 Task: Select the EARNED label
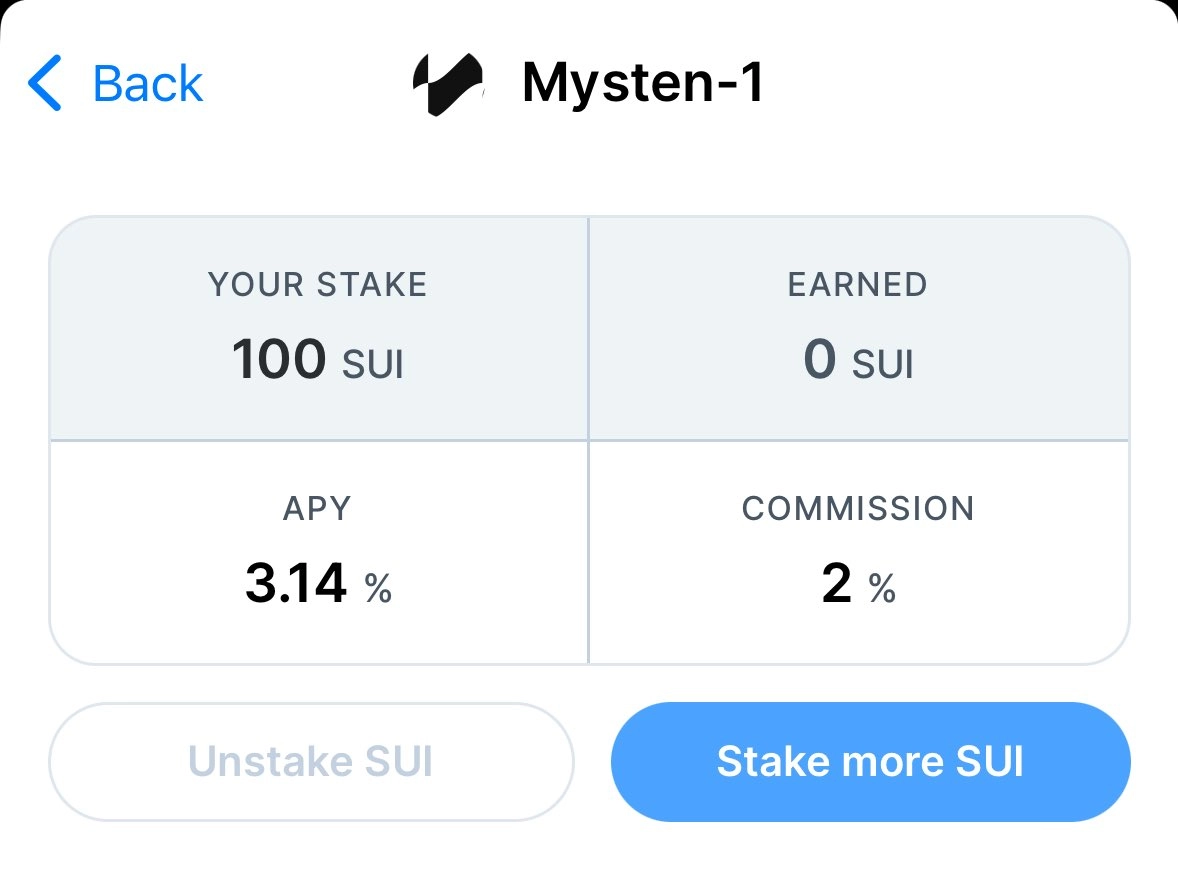point(857,285)
